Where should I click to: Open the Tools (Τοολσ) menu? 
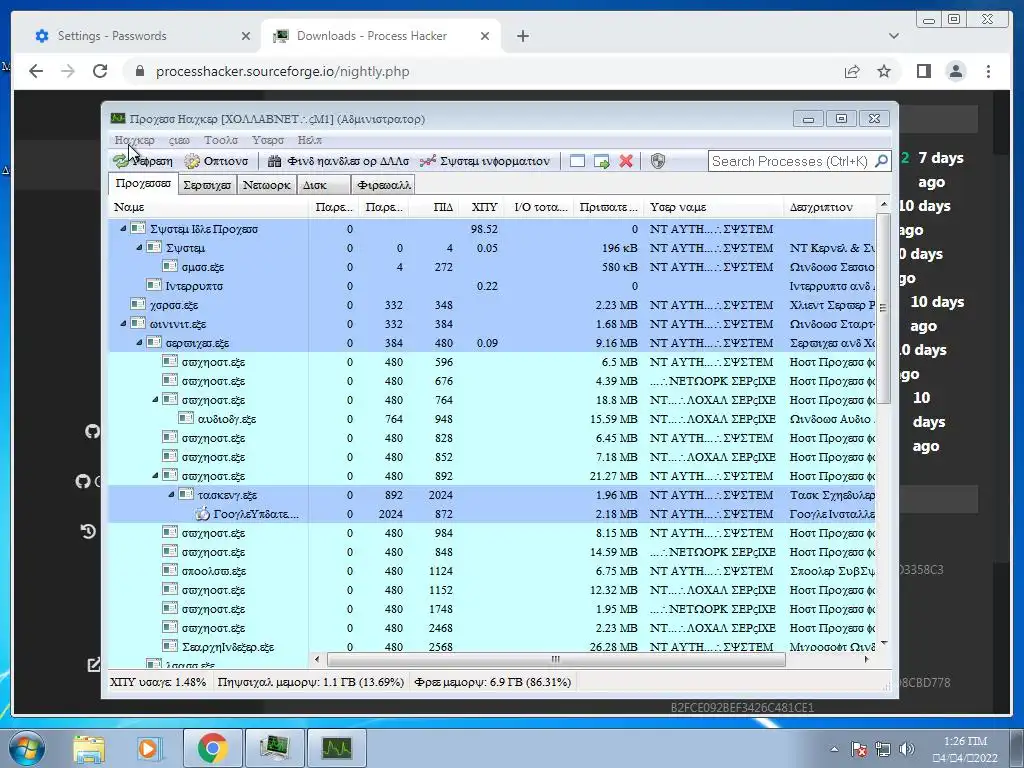pyautogui.click(x=221, y=140)
